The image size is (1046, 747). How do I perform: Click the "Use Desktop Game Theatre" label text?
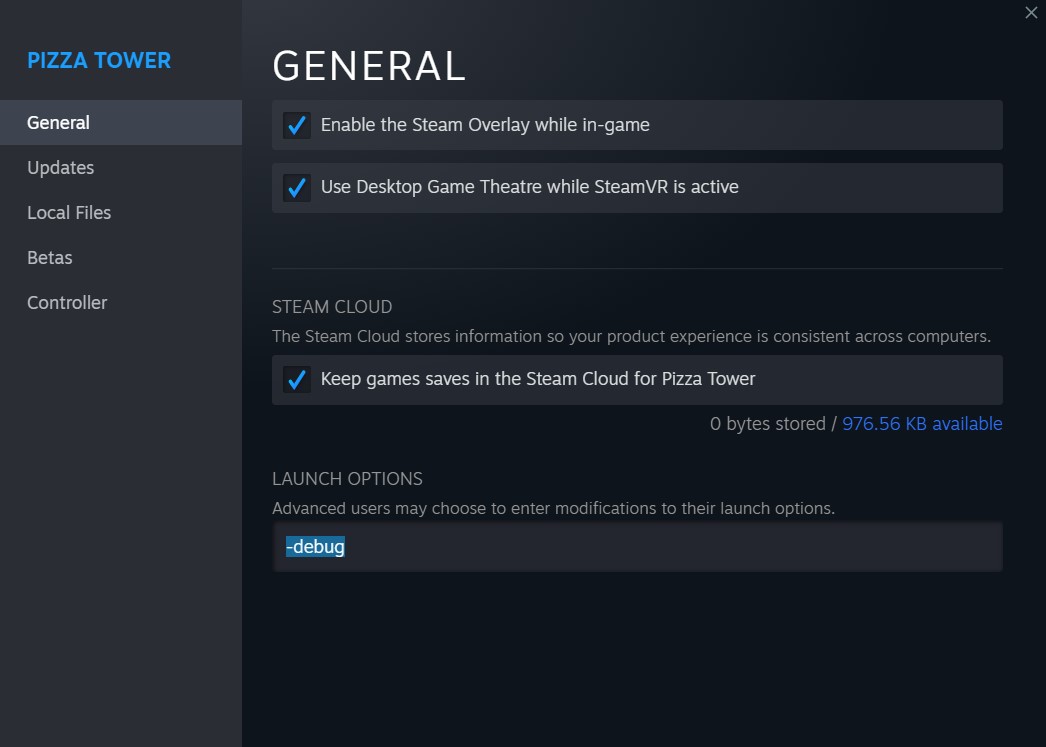tap(529, 187)
